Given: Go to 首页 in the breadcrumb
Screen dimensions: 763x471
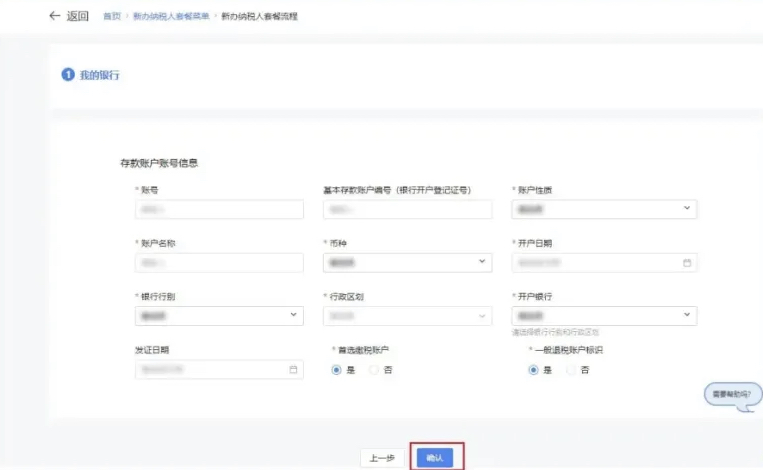Looking at the screenshot, I should click(111, 17).
